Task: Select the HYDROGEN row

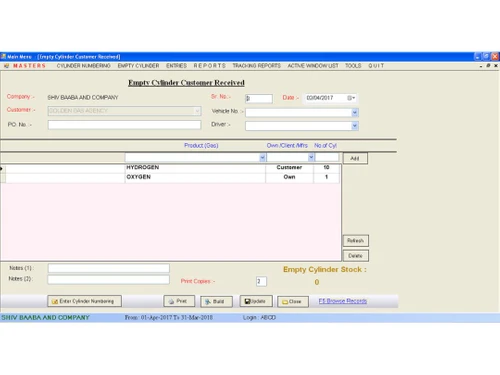Action: [x=170, y=168]
